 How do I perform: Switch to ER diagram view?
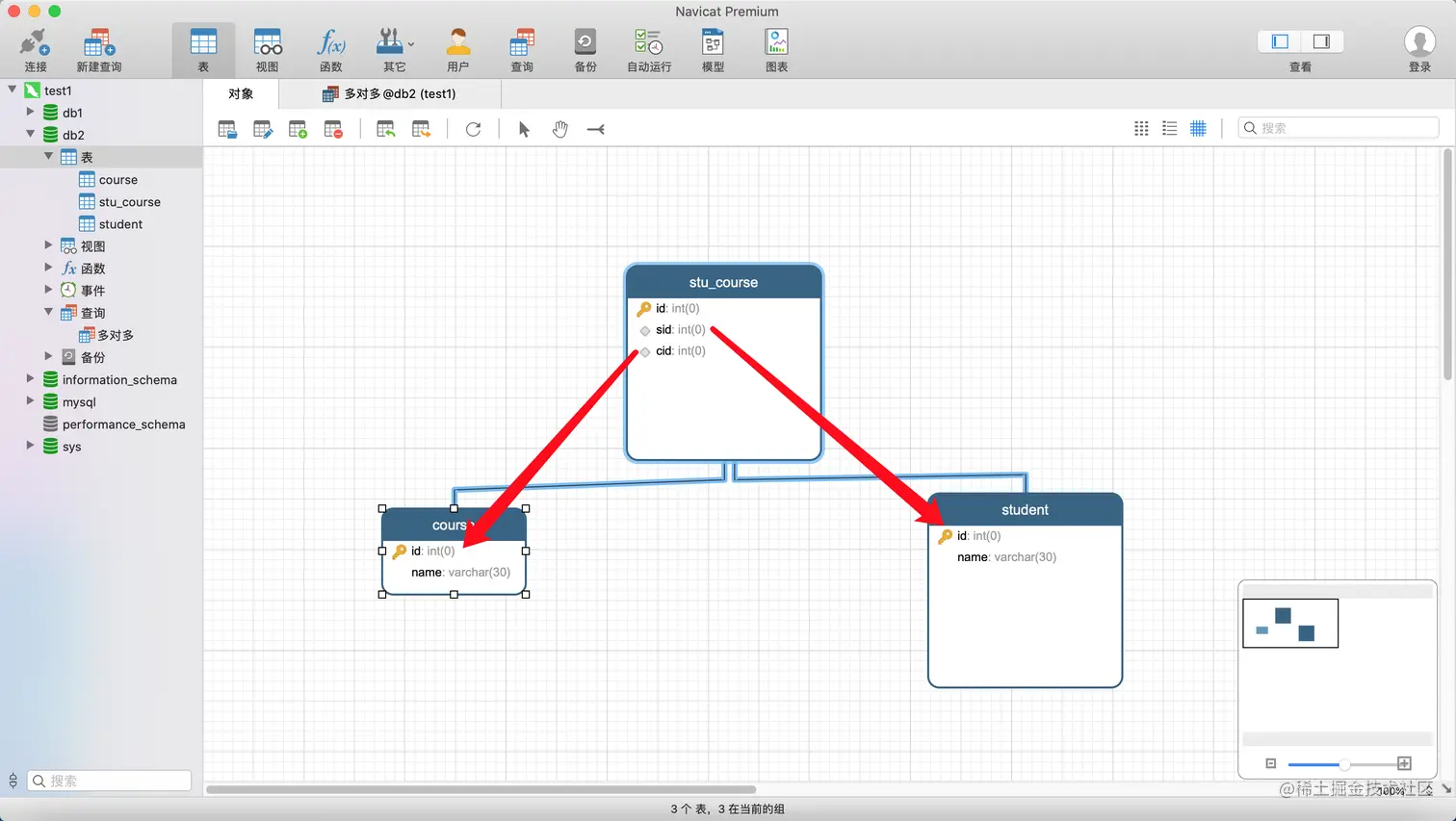[x=1198, y=128]
